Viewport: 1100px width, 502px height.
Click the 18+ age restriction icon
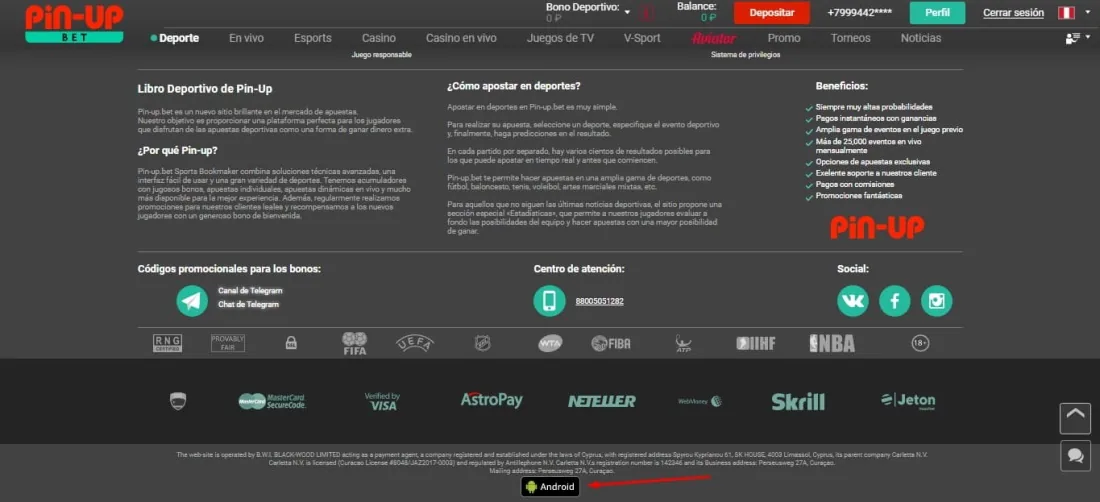pyautogui.click(x=920, y=343)
